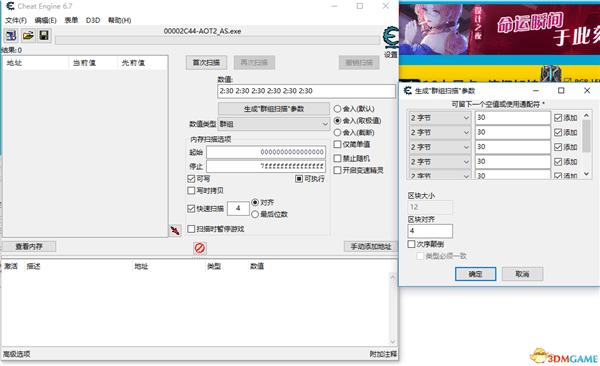This screenshot has height=366, width=600.
Task: Open the first row's 2 字节 type dropdown
Action: click(439, 118)
